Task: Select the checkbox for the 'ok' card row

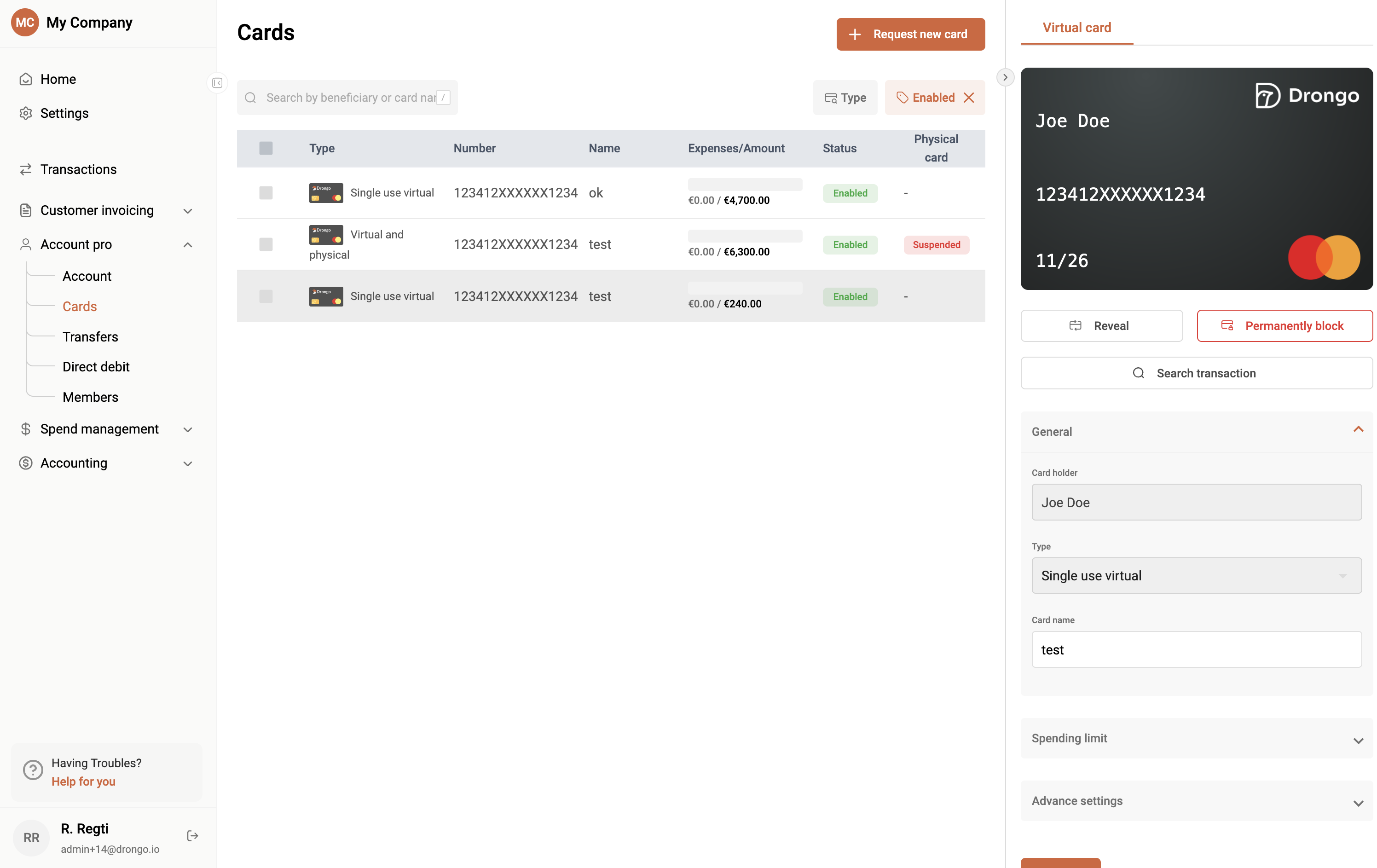Action: click(x=266, y=193)
